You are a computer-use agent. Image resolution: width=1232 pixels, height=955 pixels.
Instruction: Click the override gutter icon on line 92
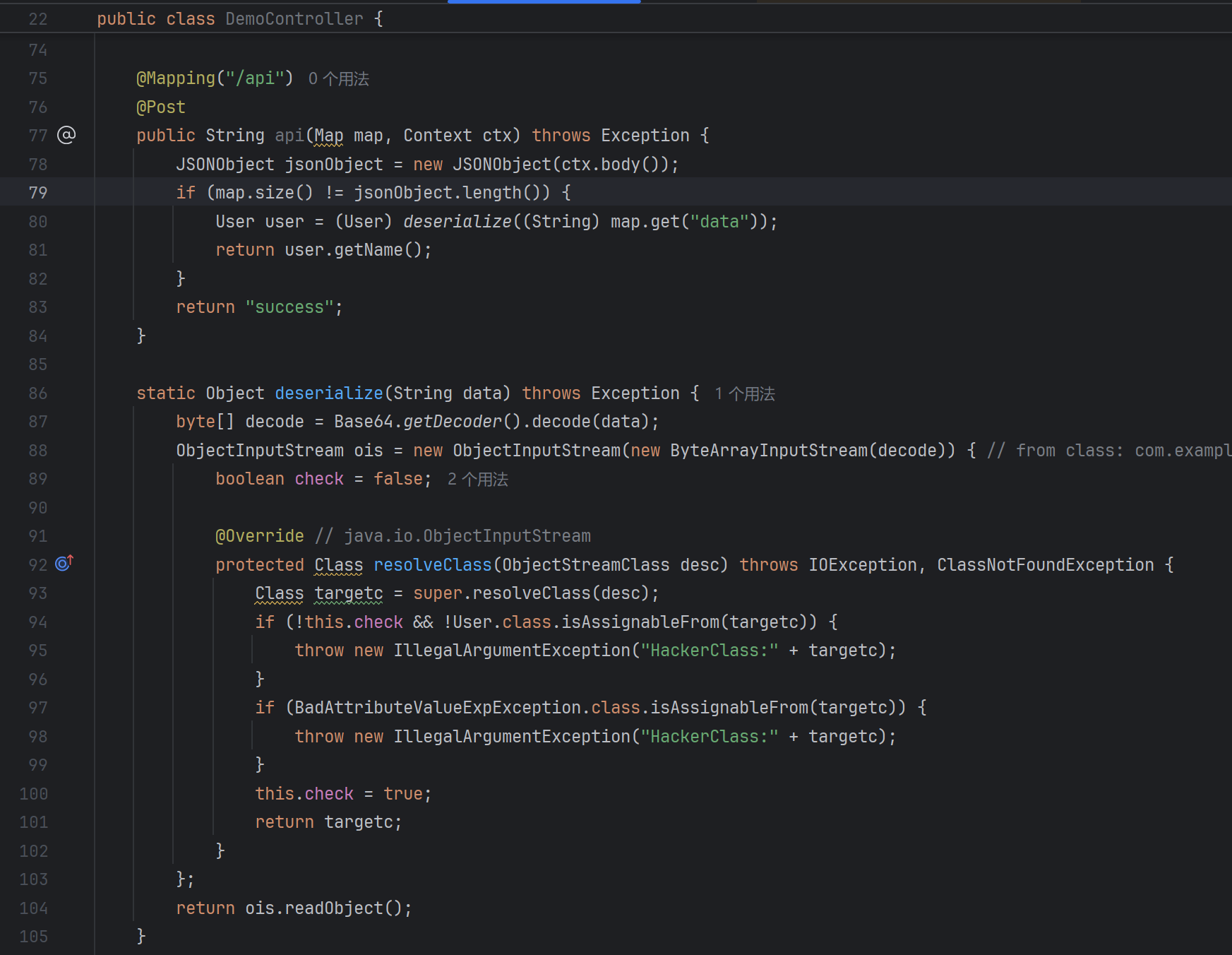pos(64,563)
